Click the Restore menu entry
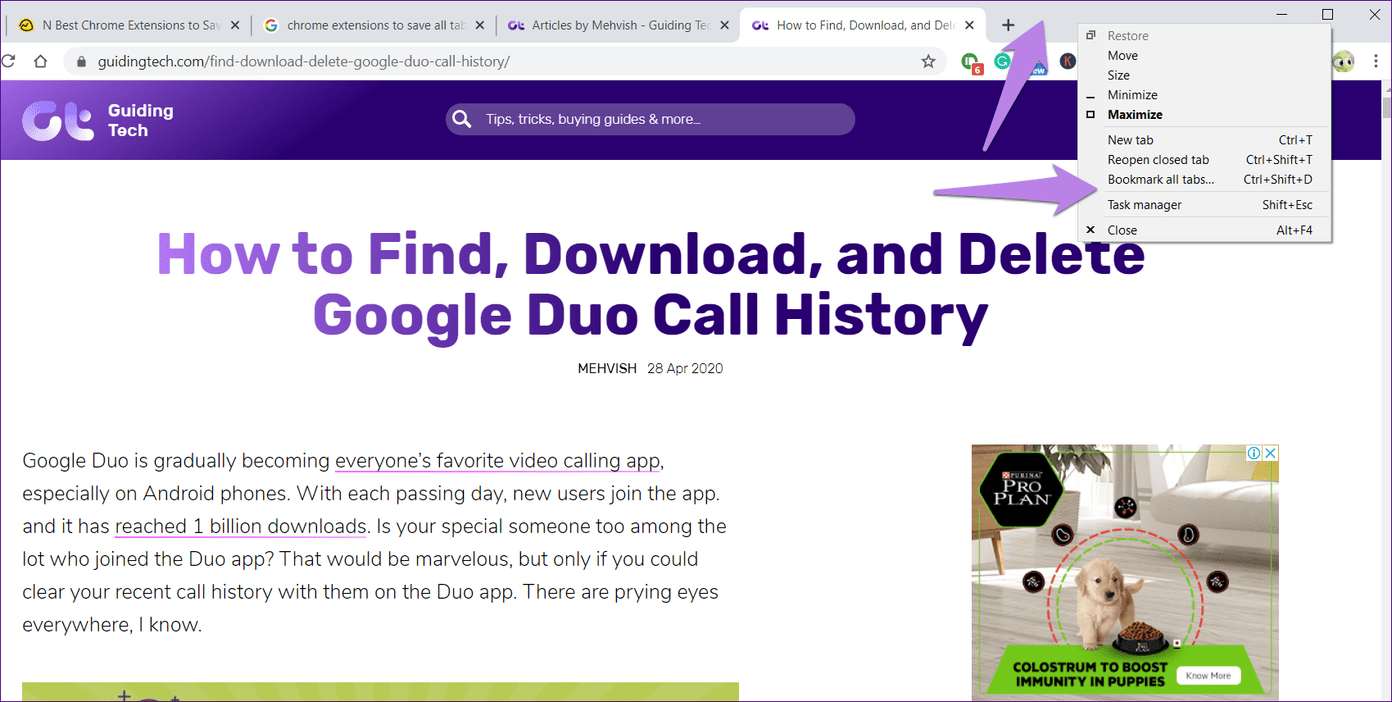Screen dimensions: 1392x702 point(1204,36)
